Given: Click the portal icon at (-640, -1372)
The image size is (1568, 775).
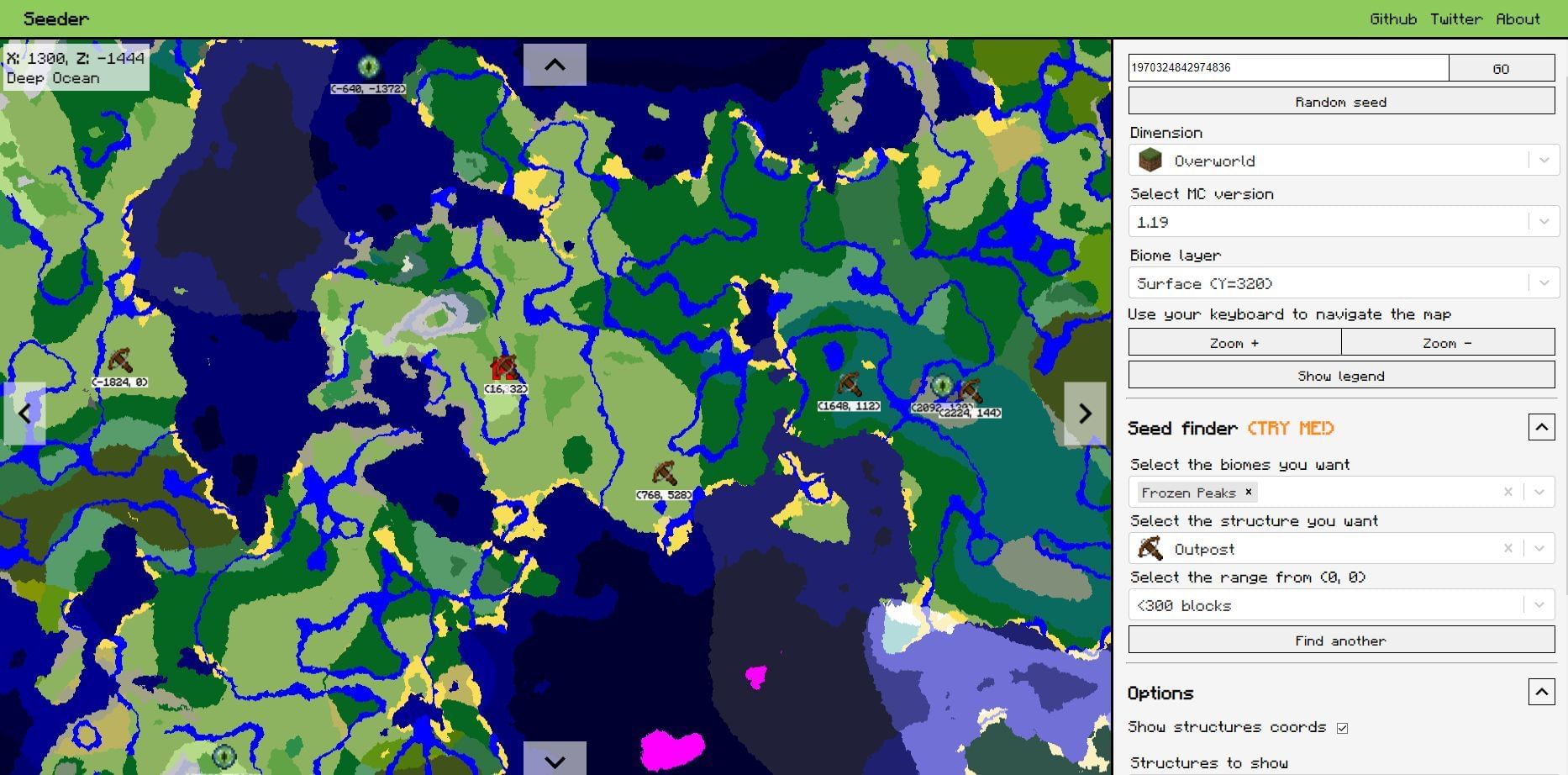Looking at the screenshot, I should pyautogui.click(x=370, y=65).
